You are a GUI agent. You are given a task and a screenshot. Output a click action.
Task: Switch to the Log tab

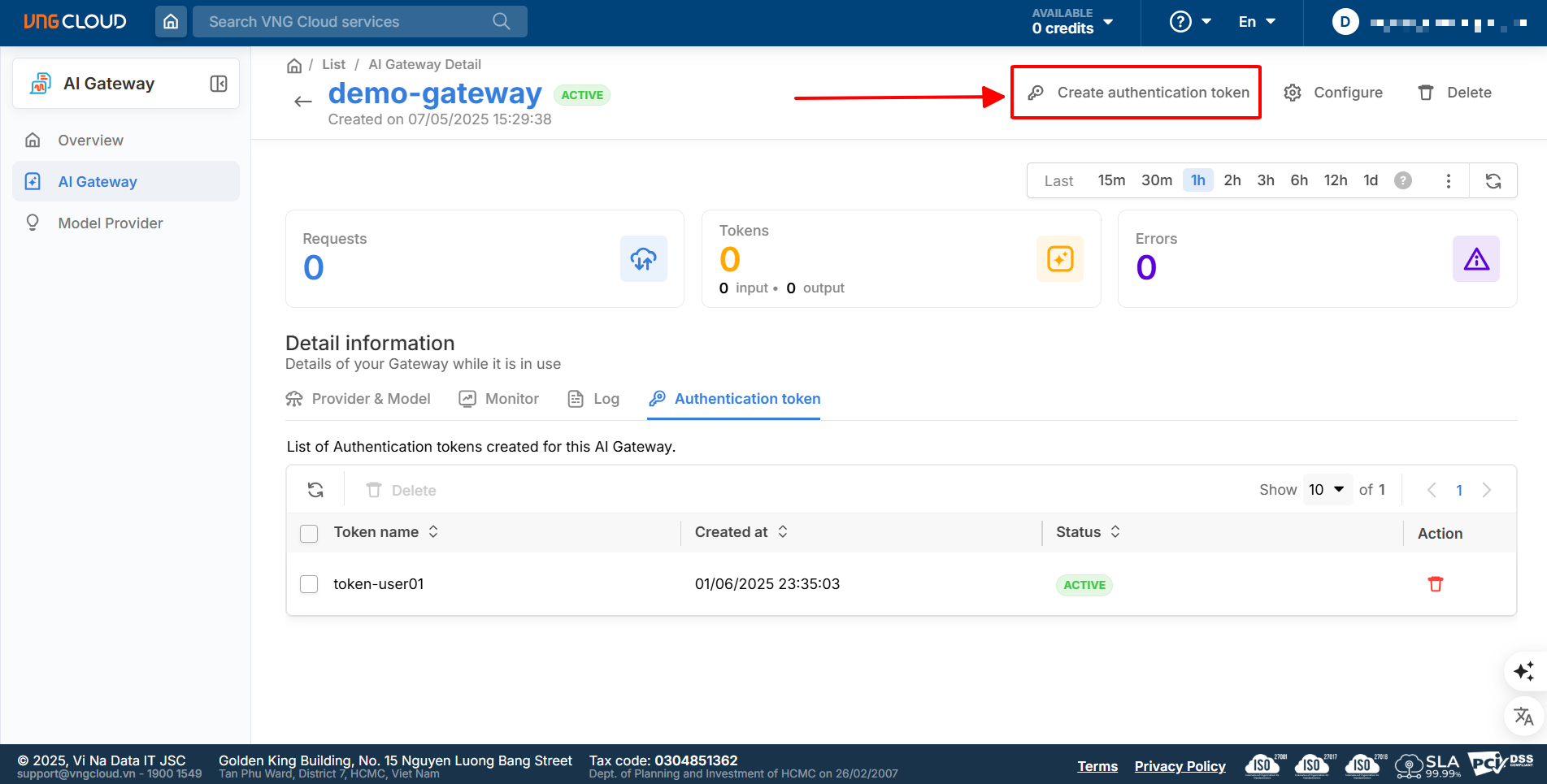point(594,399)
